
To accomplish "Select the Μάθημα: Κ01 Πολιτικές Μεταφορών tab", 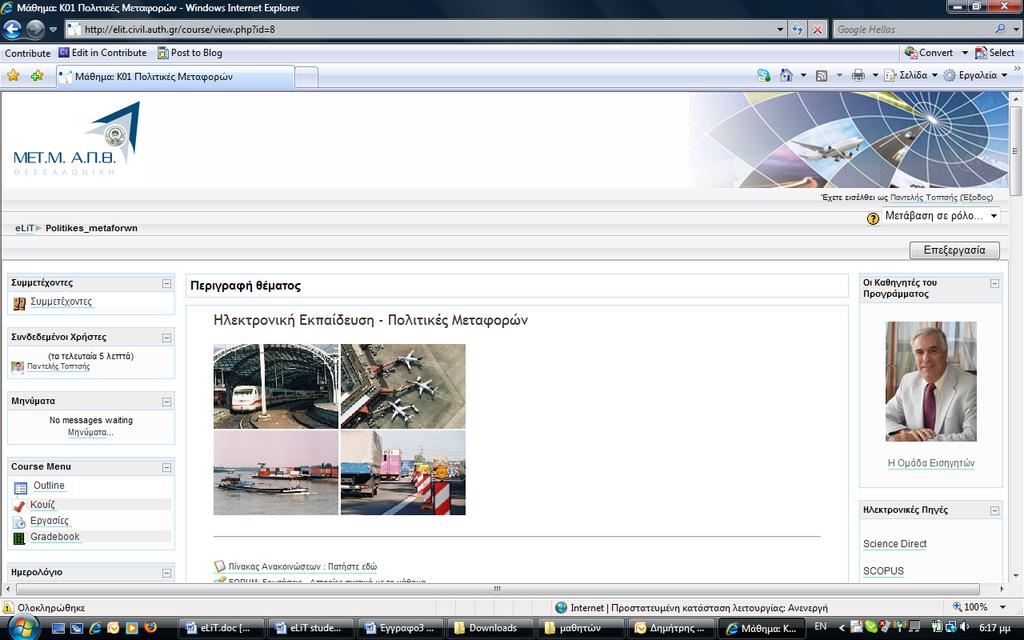I will click(x=175, y=76).
